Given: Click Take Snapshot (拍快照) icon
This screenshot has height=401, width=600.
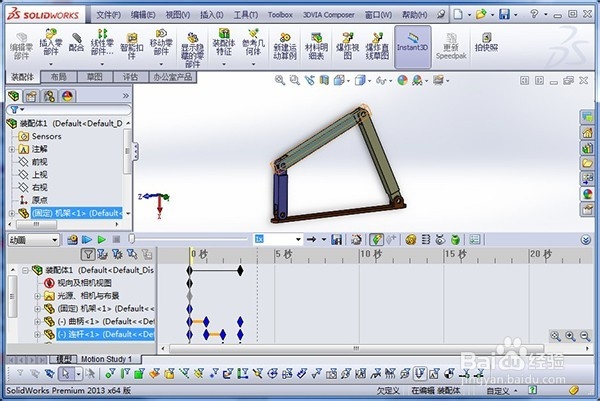Looking at the screenshot, I should coord(486,42).
